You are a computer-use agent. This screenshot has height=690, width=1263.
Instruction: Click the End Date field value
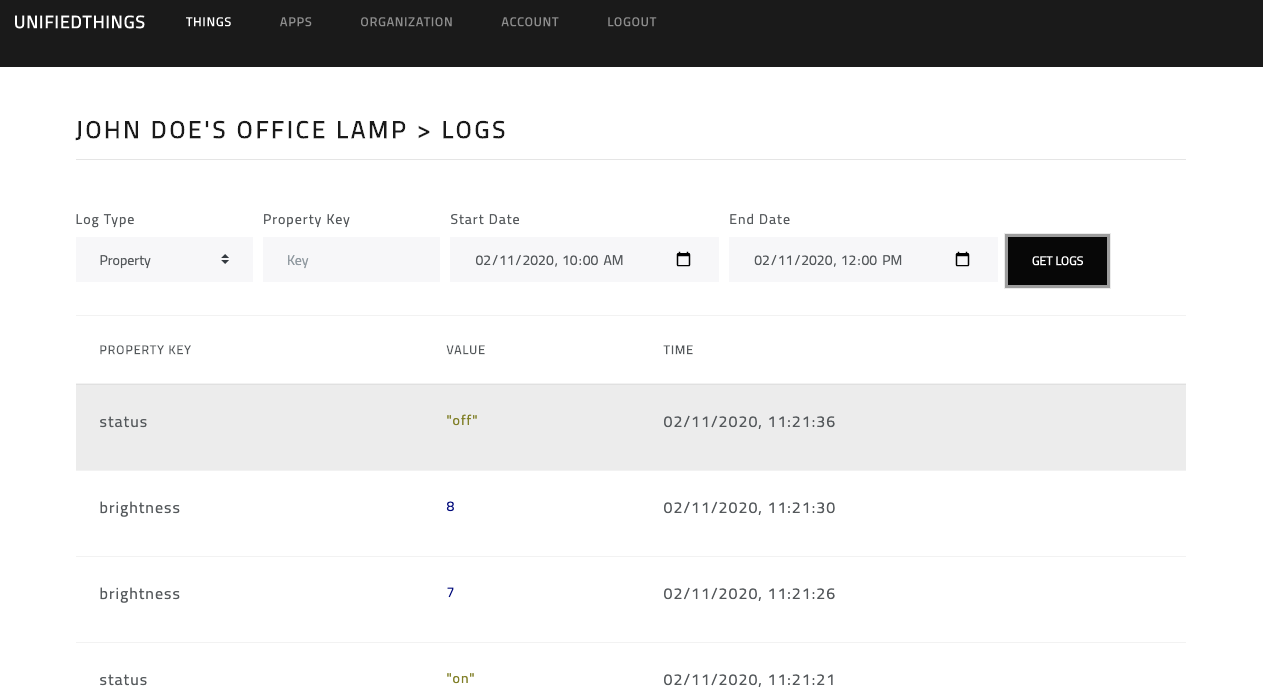click(828, 260)
